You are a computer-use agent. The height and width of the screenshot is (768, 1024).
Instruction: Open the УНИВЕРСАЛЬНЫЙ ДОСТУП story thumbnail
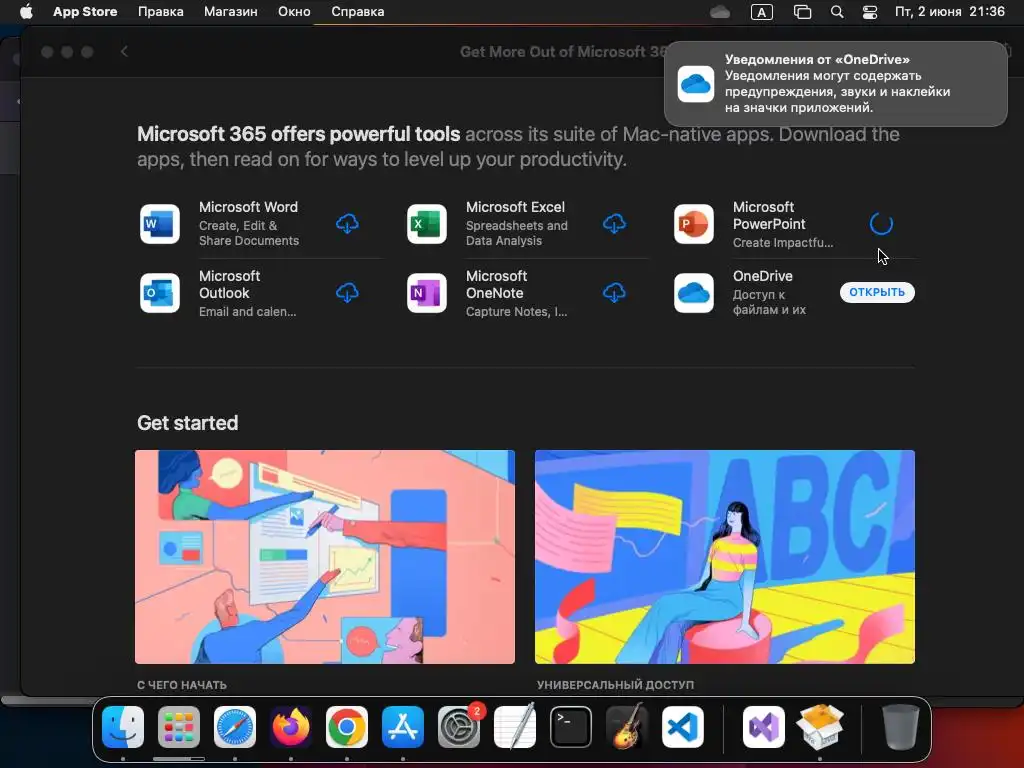(x=724, y=556)
